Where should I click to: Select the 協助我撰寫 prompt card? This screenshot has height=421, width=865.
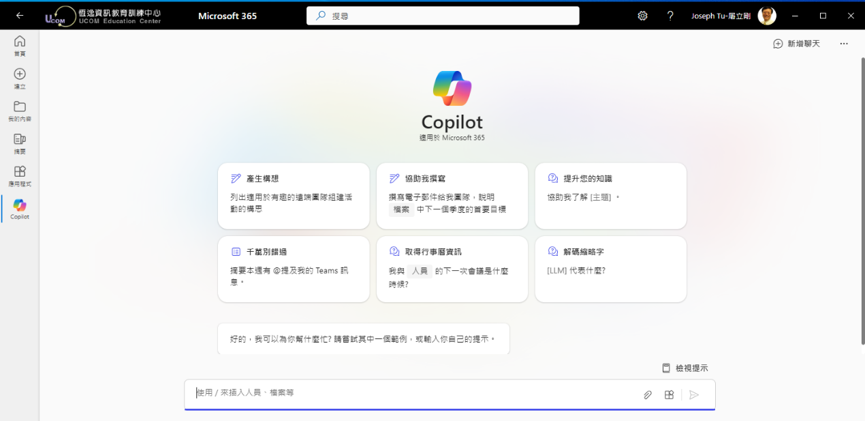coord(452,195)
